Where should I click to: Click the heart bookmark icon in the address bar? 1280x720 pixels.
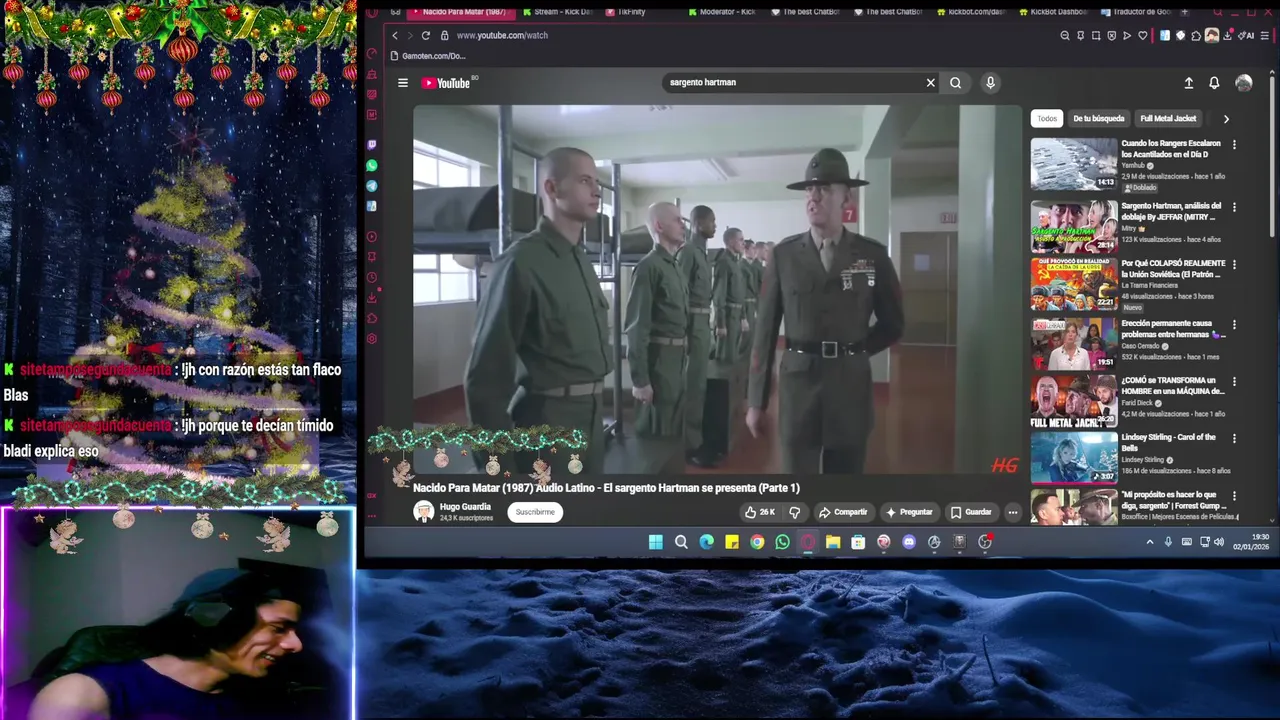[x=1143, y=35]
